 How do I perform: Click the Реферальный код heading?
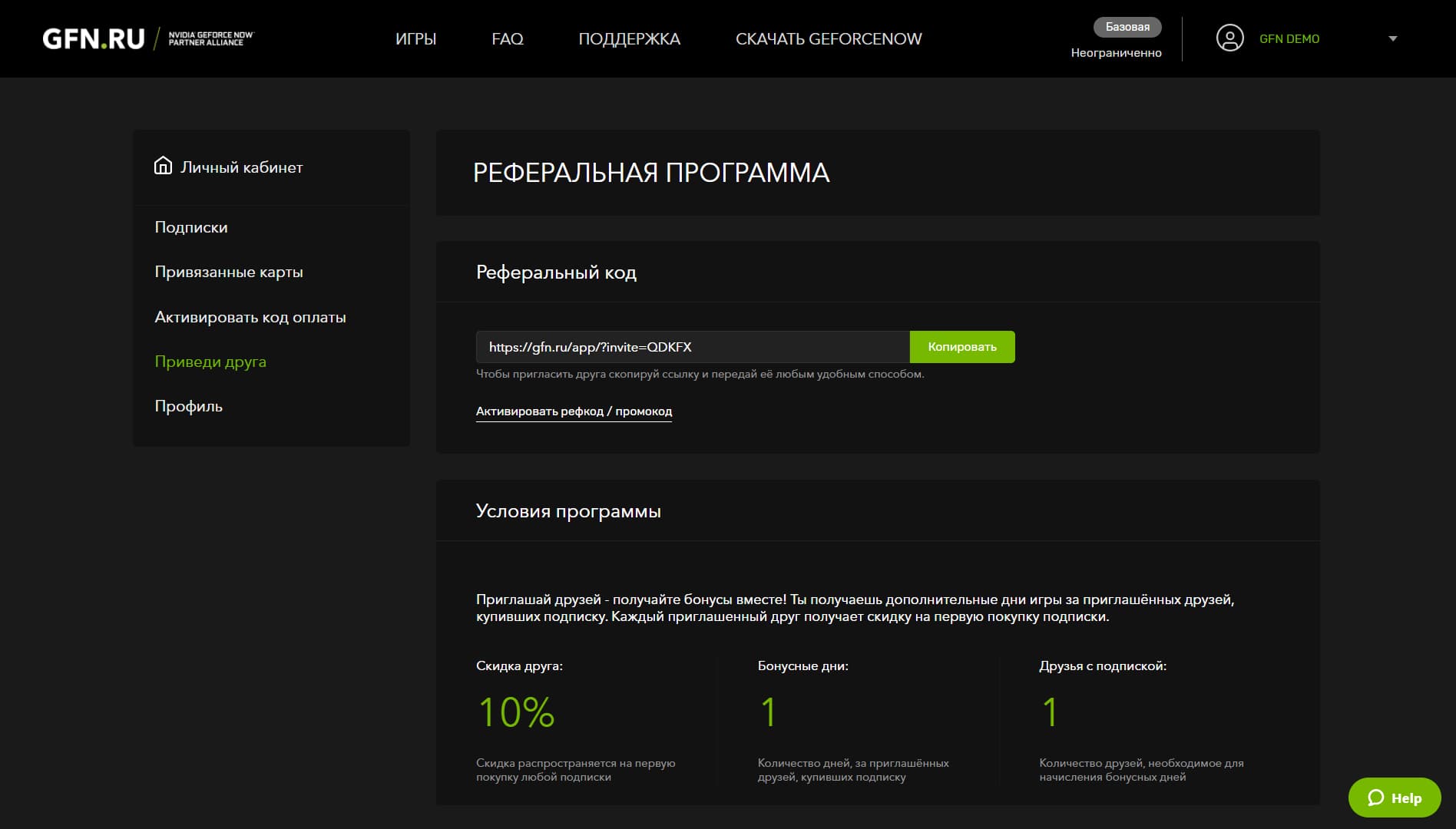tap(556, 272)
